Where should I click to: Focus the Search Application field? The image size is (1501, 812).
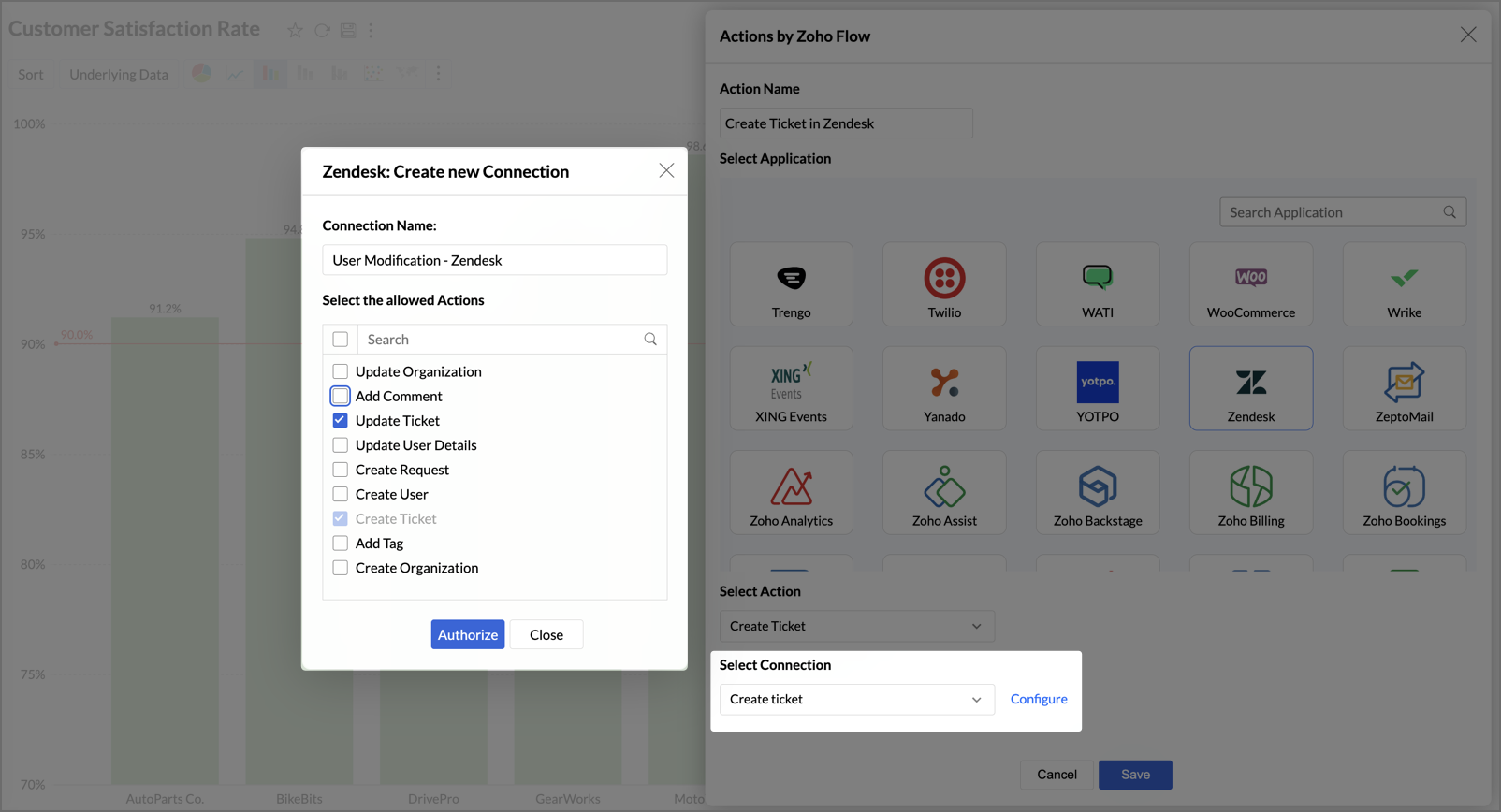click(1333, 212)
